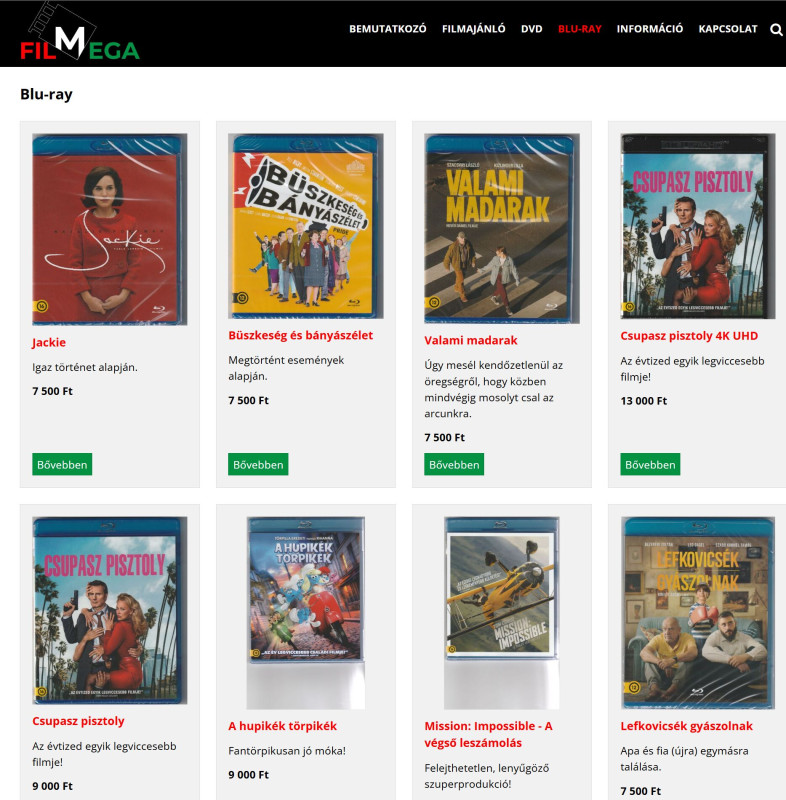Click the Bővebben button under Jackie
The width and height of the screenshot is (786, 800).
click(62, 464)
